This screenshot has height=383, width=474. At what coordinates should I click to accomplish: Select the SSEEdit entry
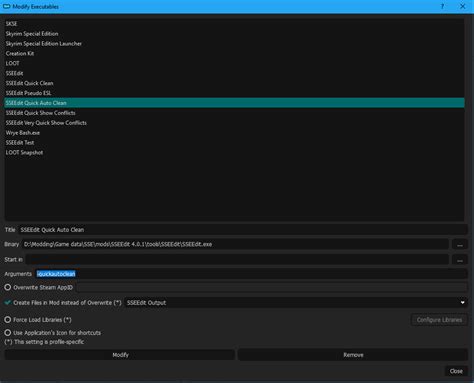234,73
